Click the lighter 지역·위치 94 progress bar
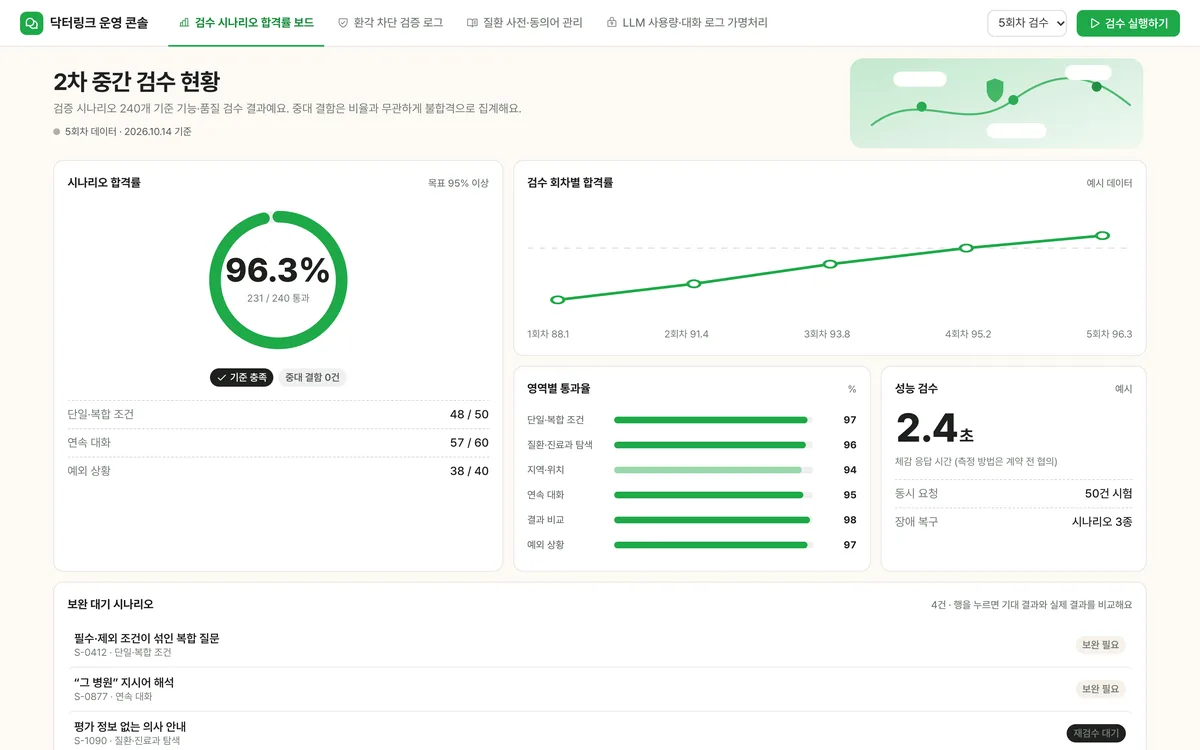1200x750 pixels. pyautogui.click(x=713, y=470)
